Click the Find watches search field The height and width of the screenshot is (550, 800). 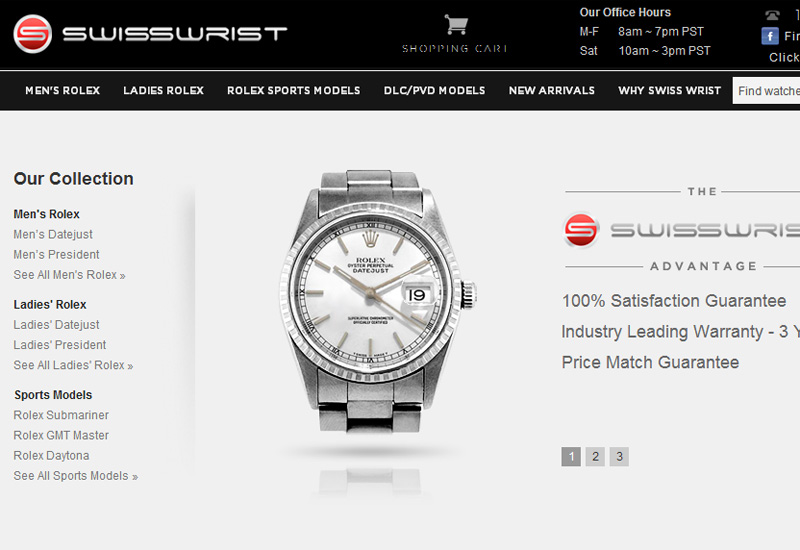[x=766, y=91]
